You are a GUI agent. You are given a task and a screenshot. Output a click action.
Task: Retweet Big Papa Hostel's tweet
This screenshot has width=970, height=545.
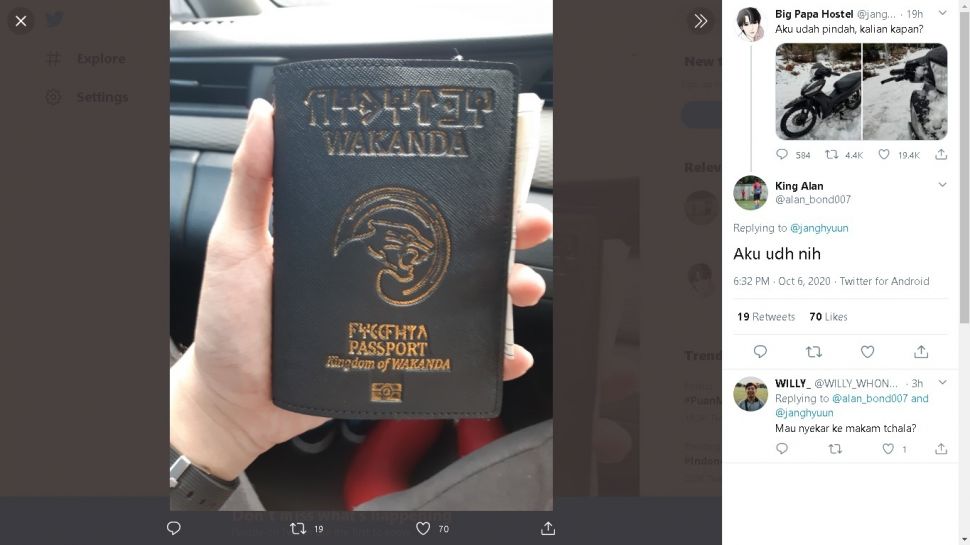coord(832,154)
